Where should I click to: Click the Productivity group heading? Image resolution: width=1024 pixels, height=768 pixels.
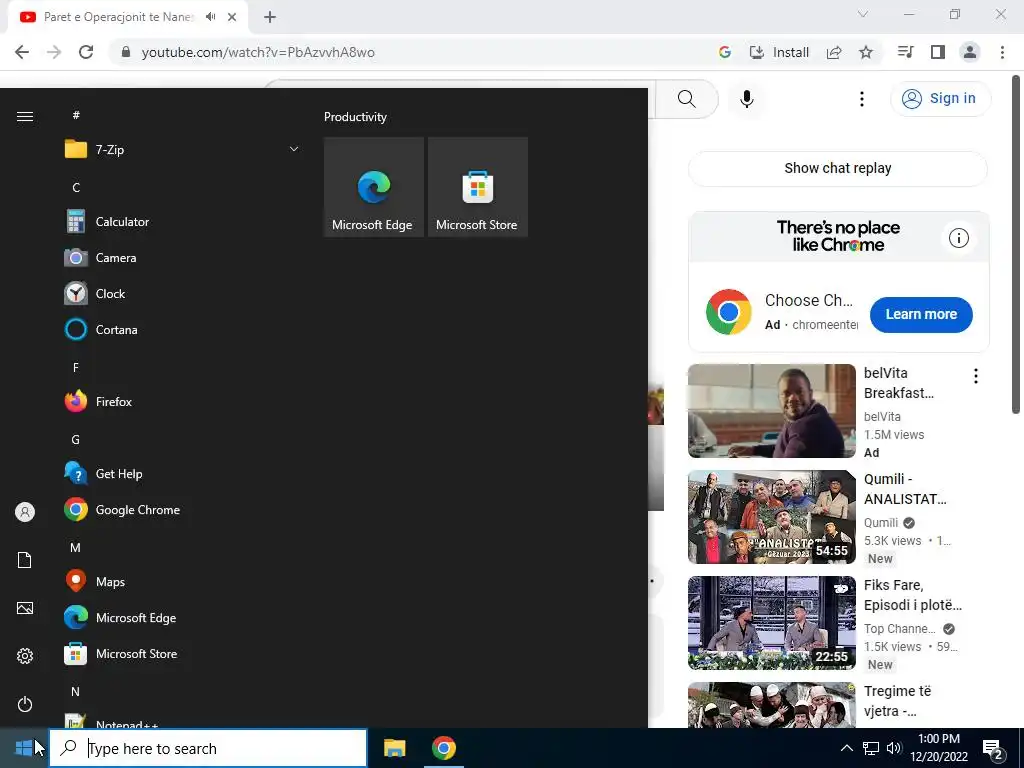click(355, 117)
